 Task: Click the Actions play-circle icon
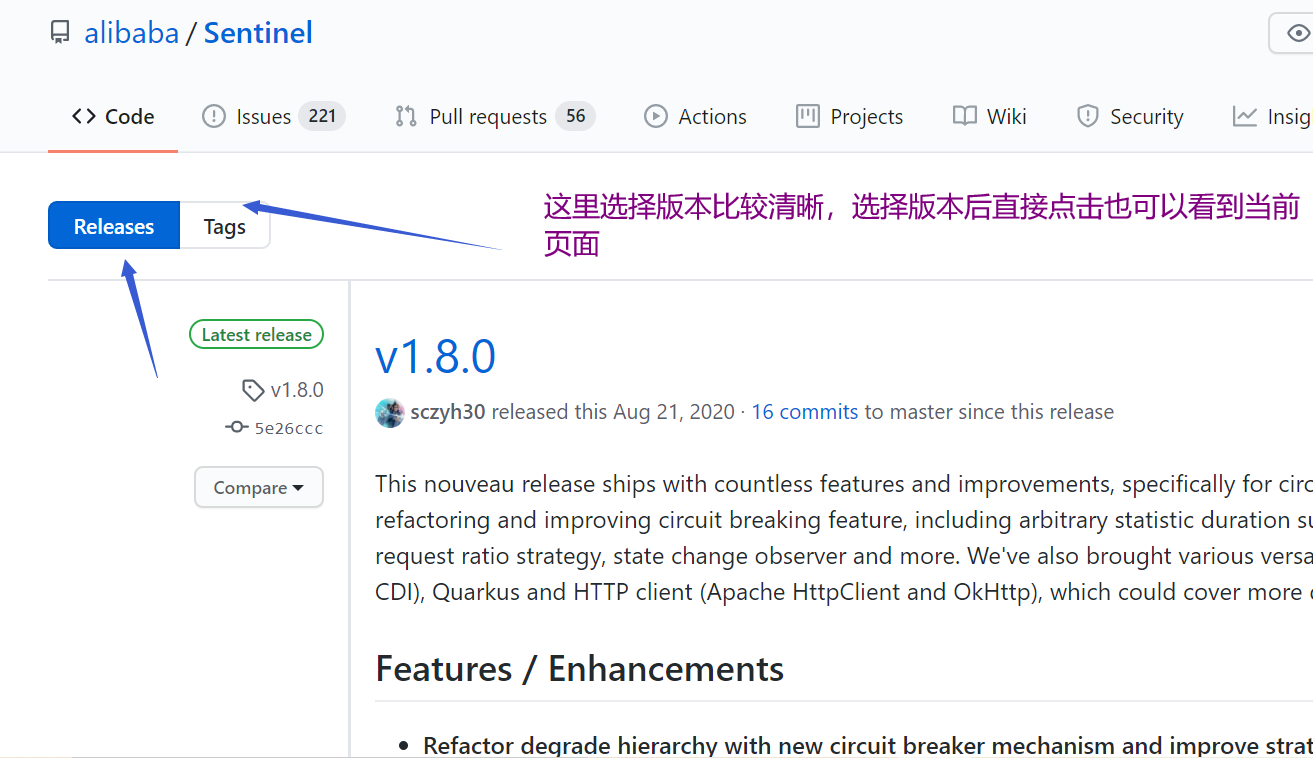tap(655, 116)
